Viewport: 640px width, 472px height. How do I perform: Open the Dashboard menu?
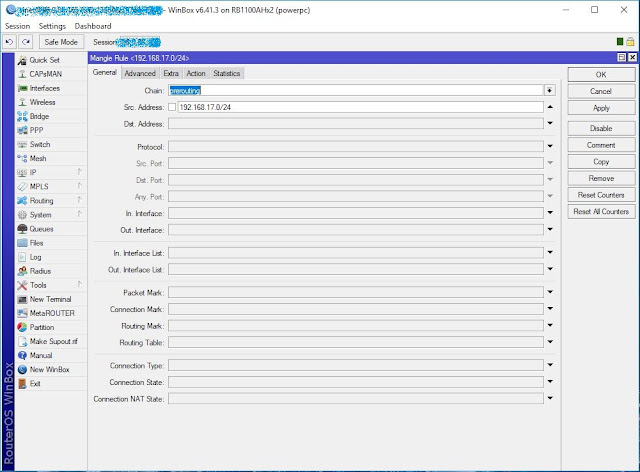93,26
